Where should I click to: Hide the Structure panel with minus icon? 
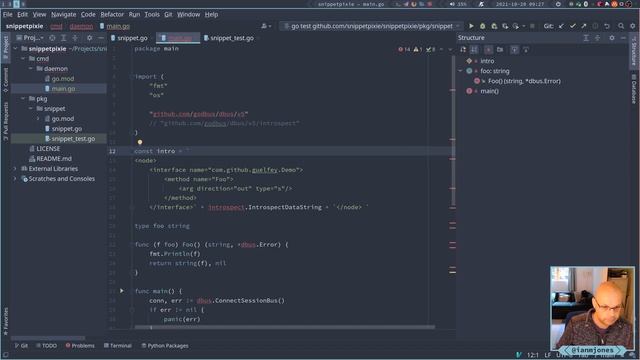pos(623,38)
